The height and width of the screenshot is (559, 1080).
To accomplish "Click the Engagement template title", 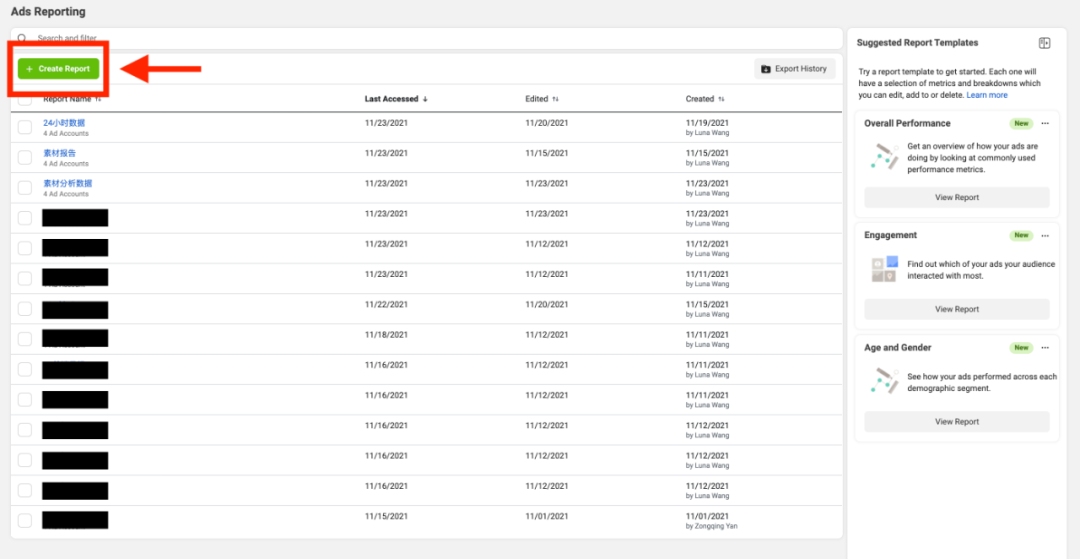I will pyautogui.click(x=891, y=235).
